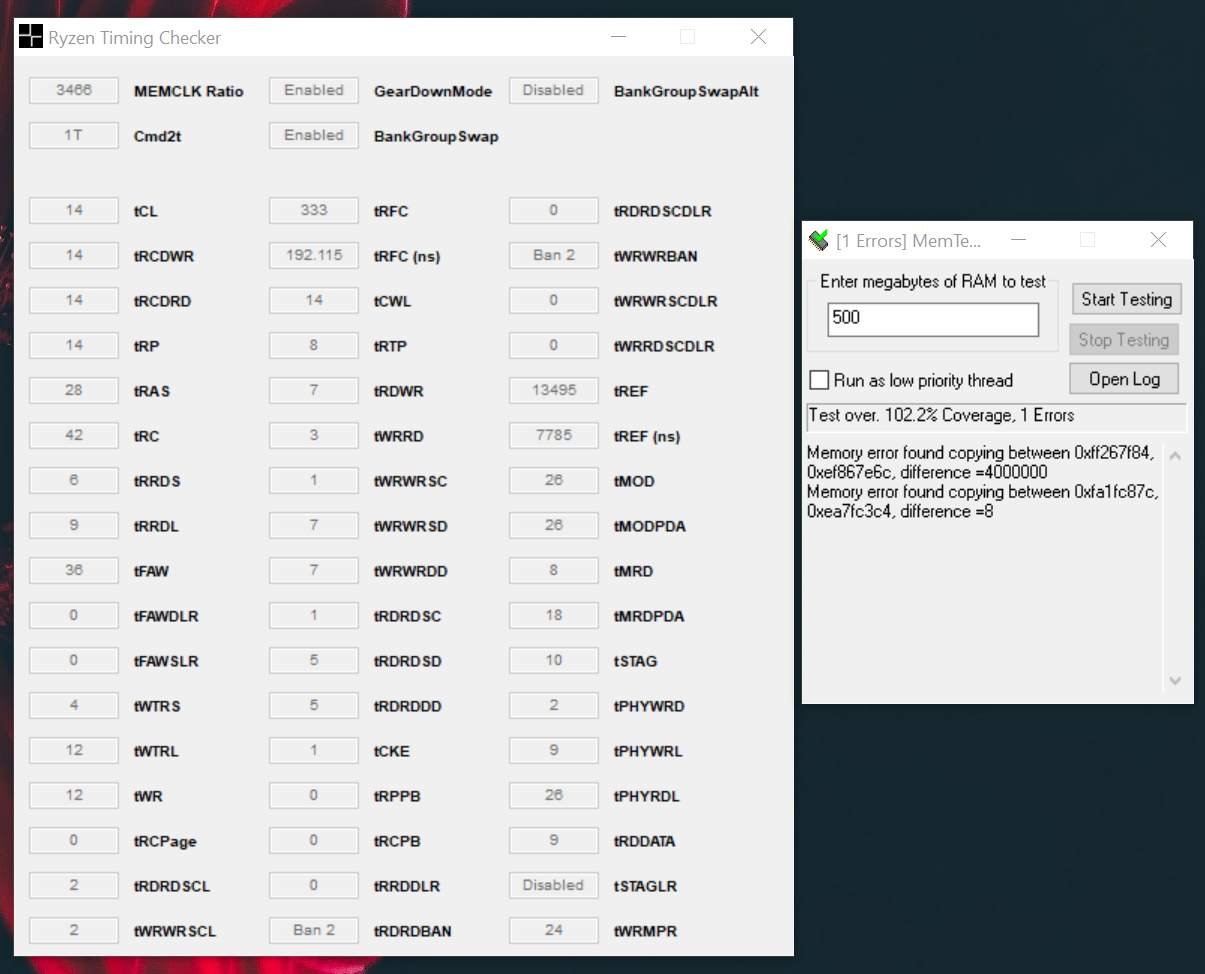Click the first memory error line with difference =4000000
Viewport: 1205px width, 974px height.
[982, 462]
